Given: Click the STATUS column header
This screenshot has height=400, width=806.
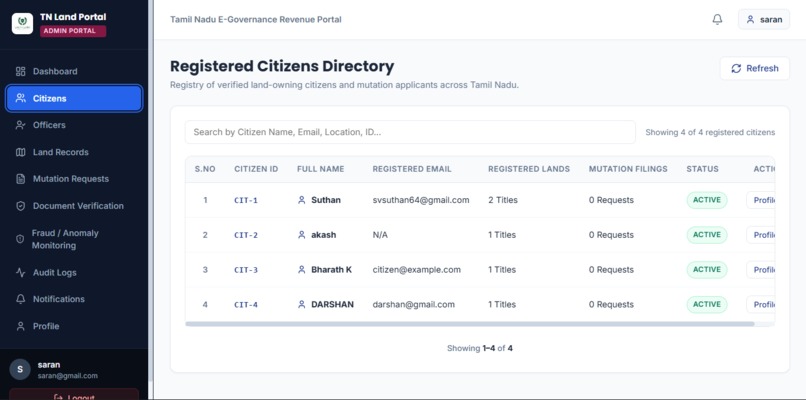Looking at the screenshot, I should (703, 169).
